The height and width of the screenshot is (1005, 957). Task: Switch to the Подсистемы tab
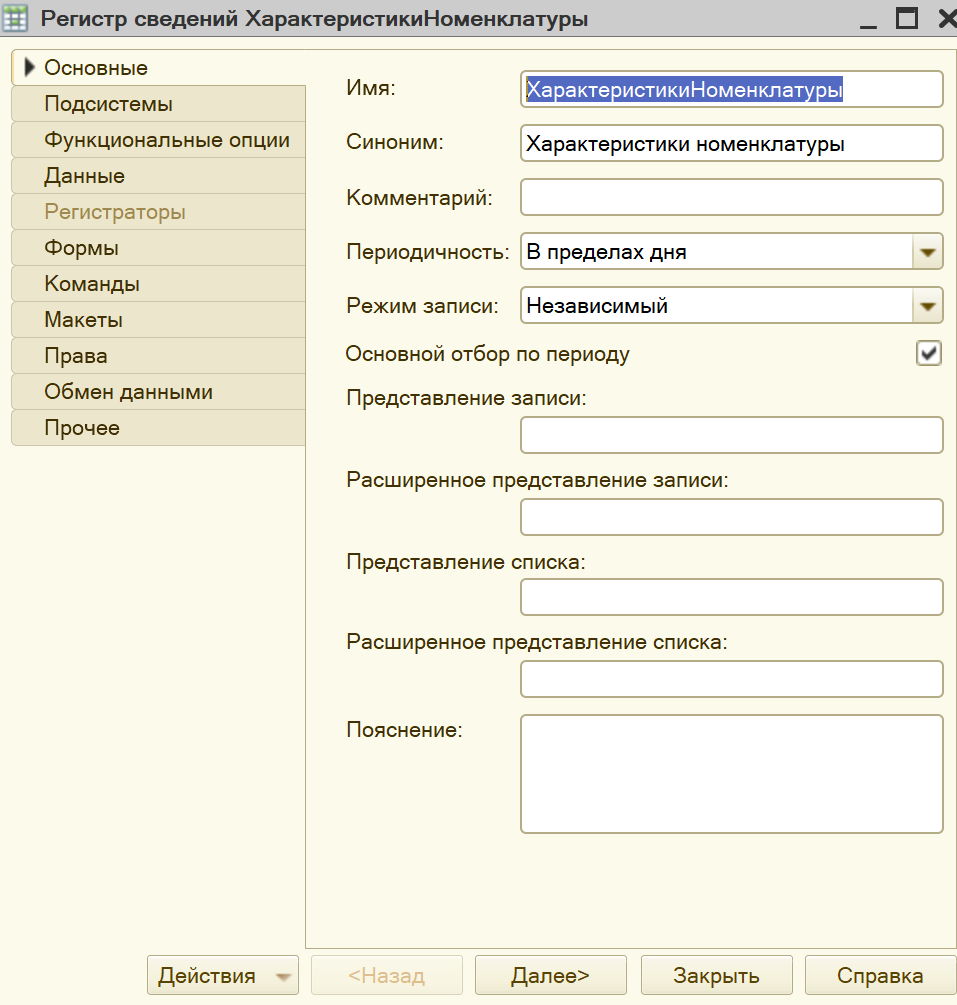[x=158, y=104]
